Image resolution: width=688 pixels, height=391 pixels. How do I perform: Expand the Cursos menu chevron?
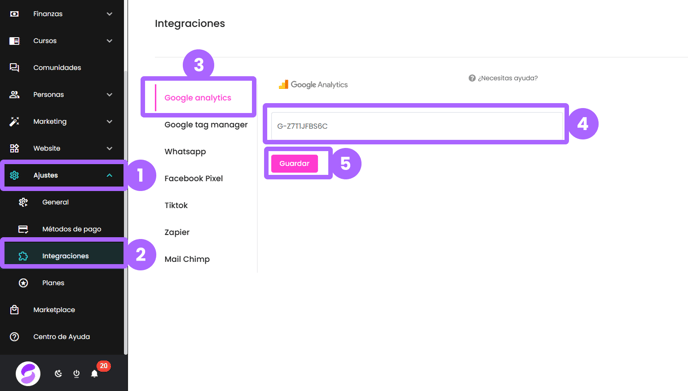(109, 41)
